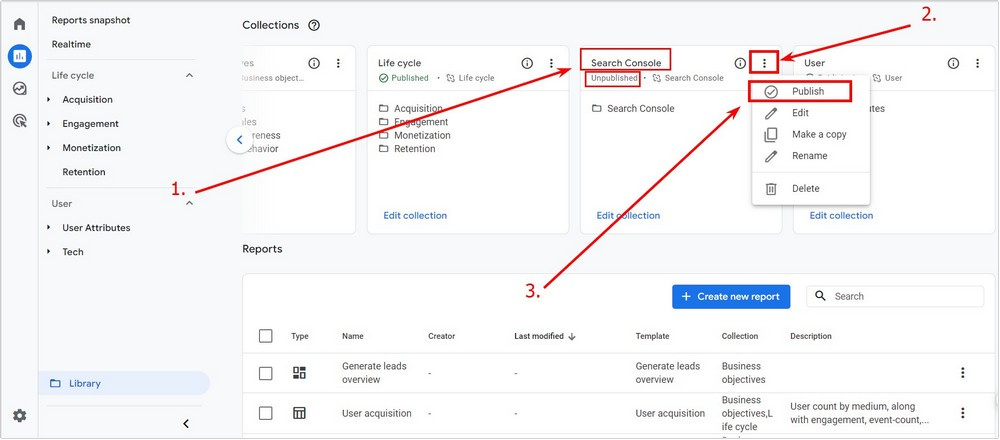Viewport: 1000px width, 440px height.
Task: Check the select-all reports checkbox
Action: click(266, 336)
